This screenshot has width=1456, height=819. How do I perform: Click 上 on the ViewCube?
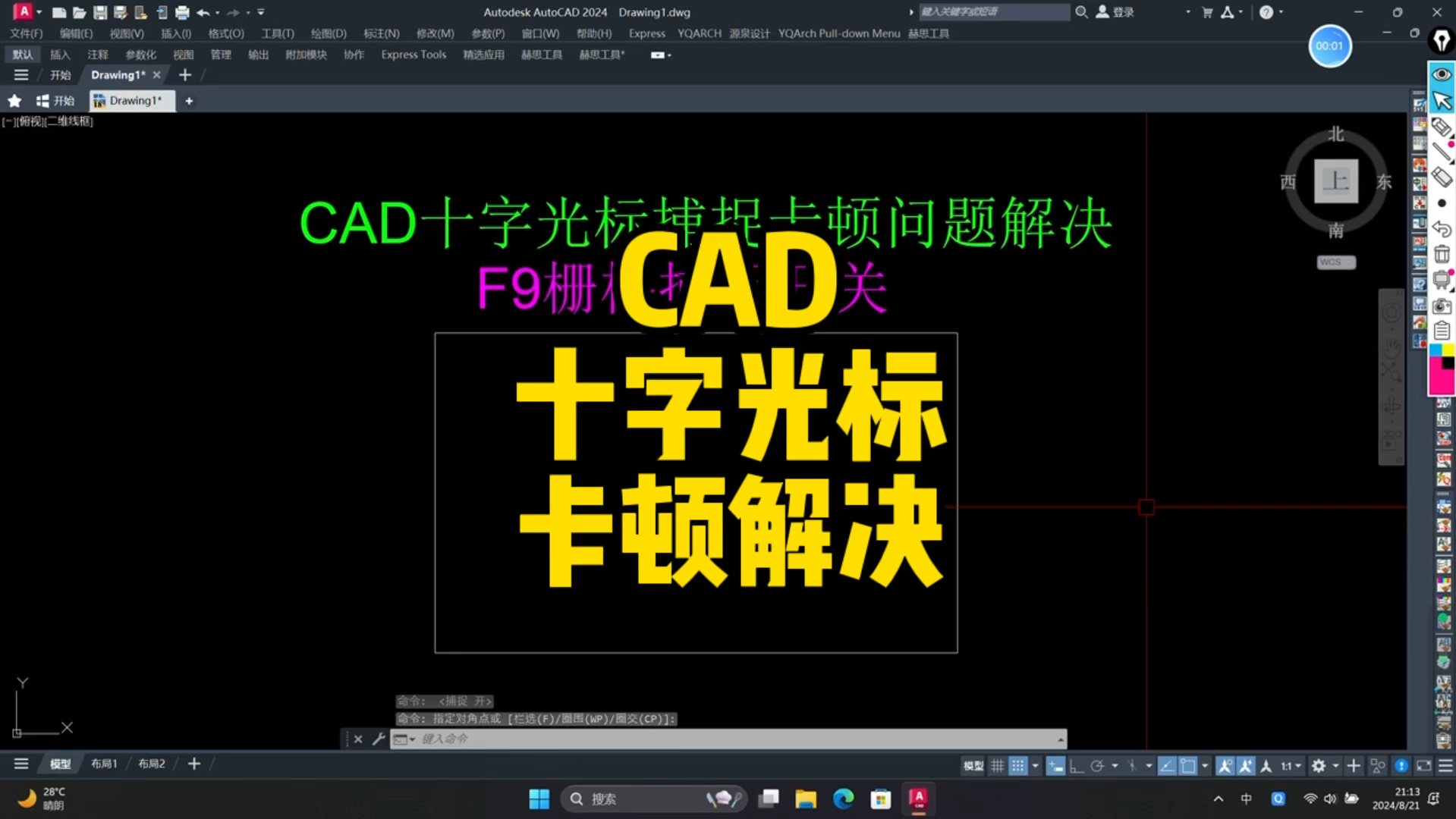tap(1337, 182)
